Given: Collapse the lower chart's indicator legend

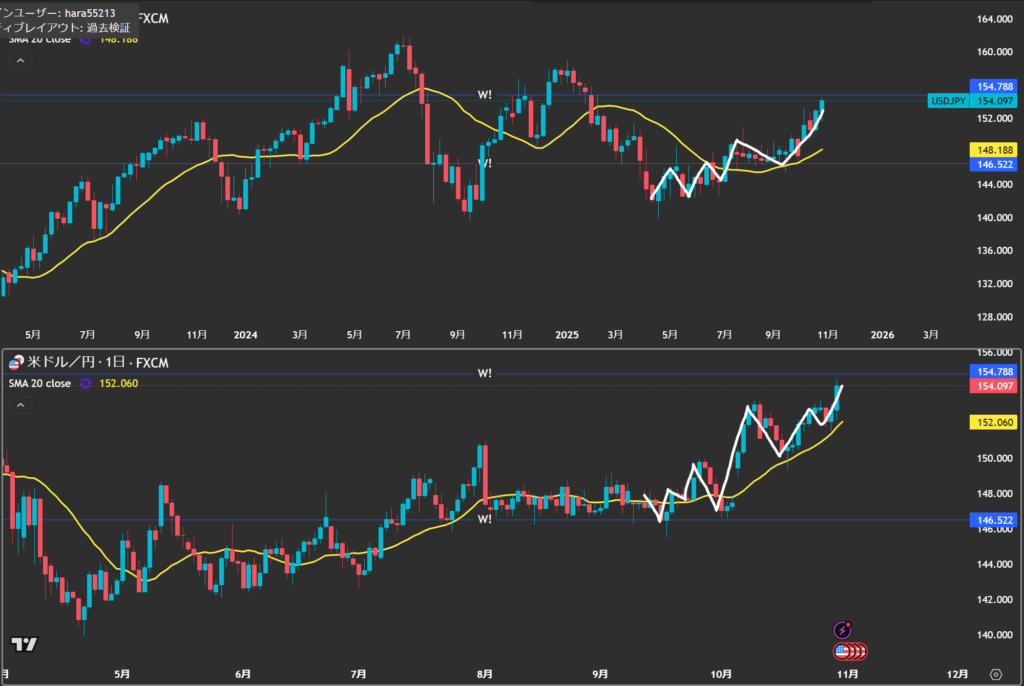Looking at the screenshot, I should point(19,406).
